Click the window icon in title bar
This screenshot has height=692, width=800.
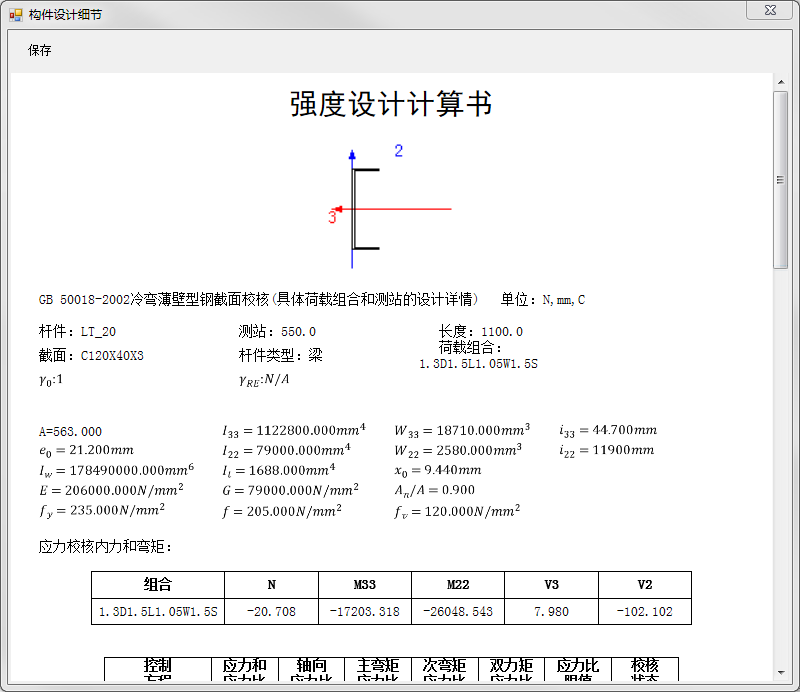(x=15, y=15)
